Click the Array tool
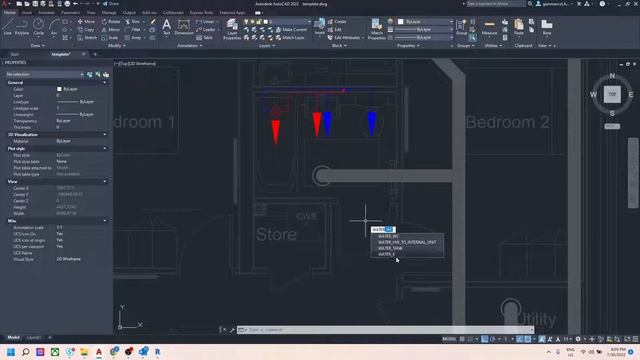The image size is (640, 360). pos(133,38)
